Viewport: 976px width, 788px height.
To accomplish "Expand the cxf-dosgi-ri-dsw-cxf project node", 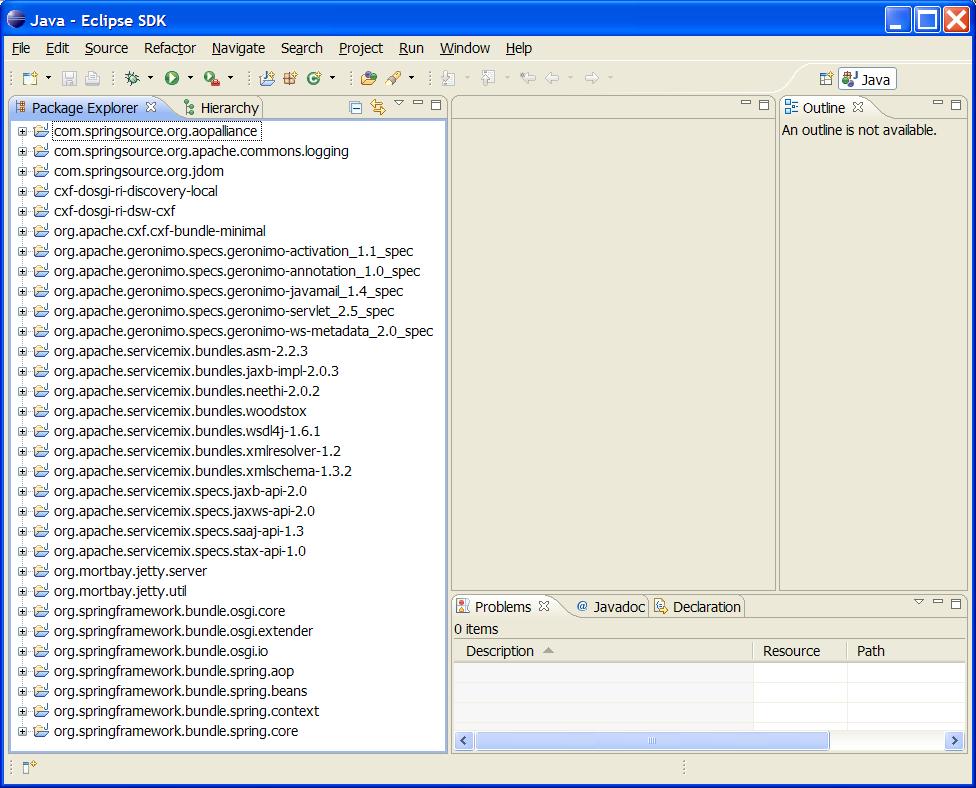I will coord(22,211).
